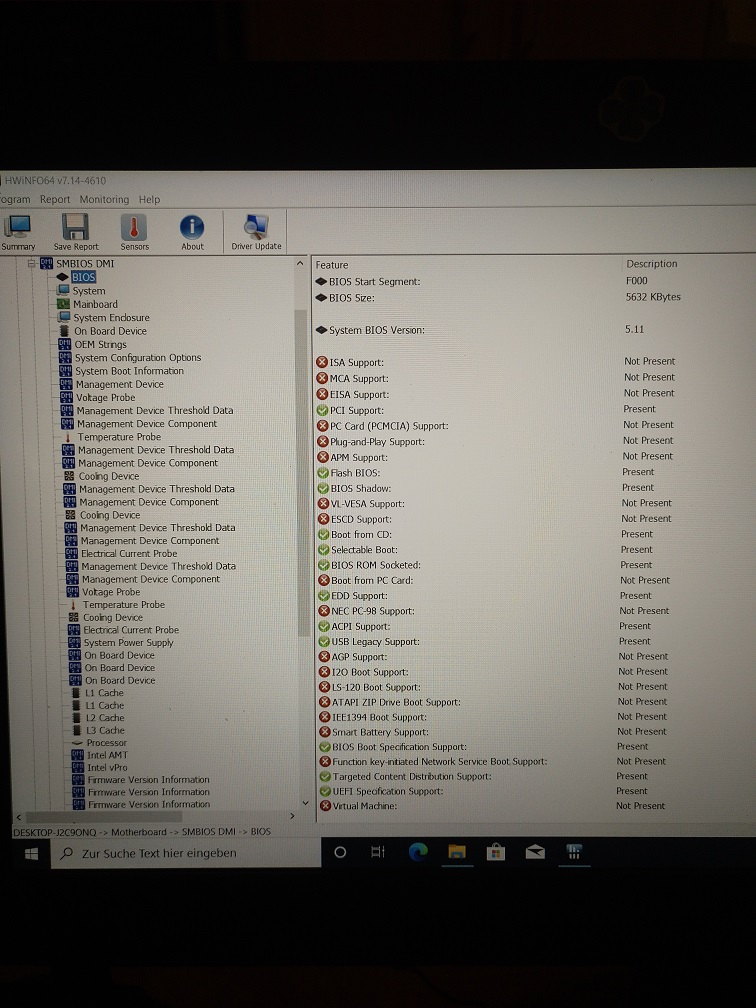756x1008 pixels.
Task: Open Microsoft Store from taskbar
Action: [495, 852]
